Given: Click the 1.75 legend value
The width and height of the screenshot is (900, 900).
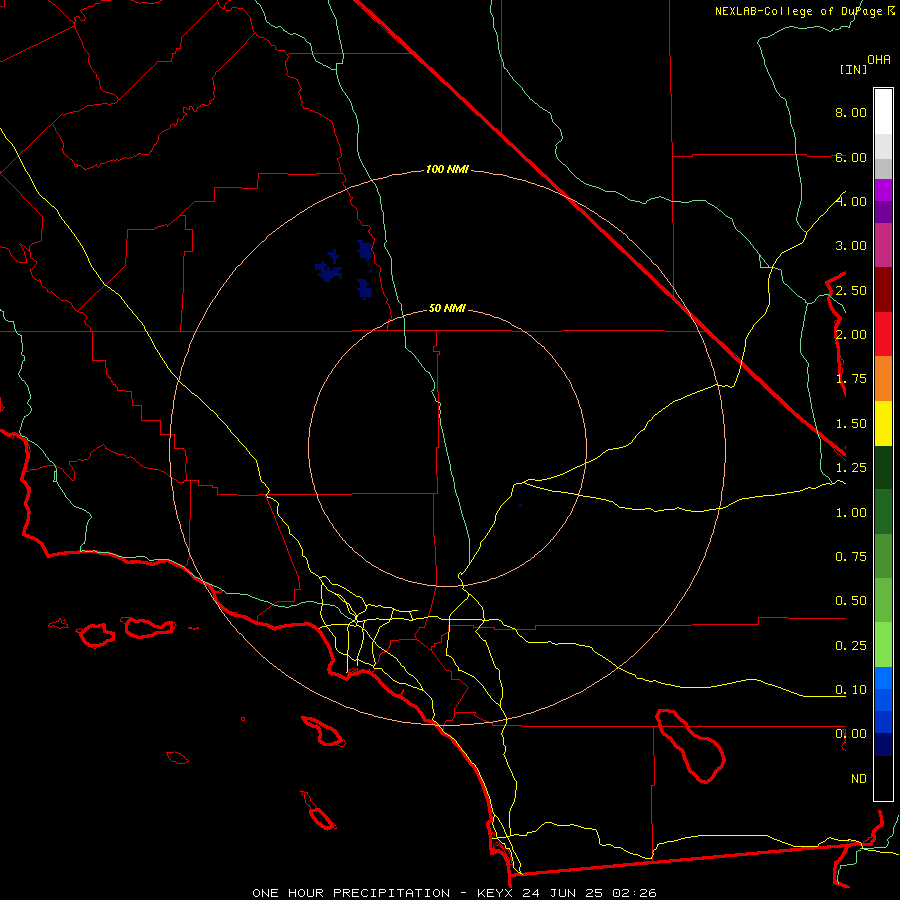Looking at the screenshot, I should pyautogui.click(x=851, y=379).
